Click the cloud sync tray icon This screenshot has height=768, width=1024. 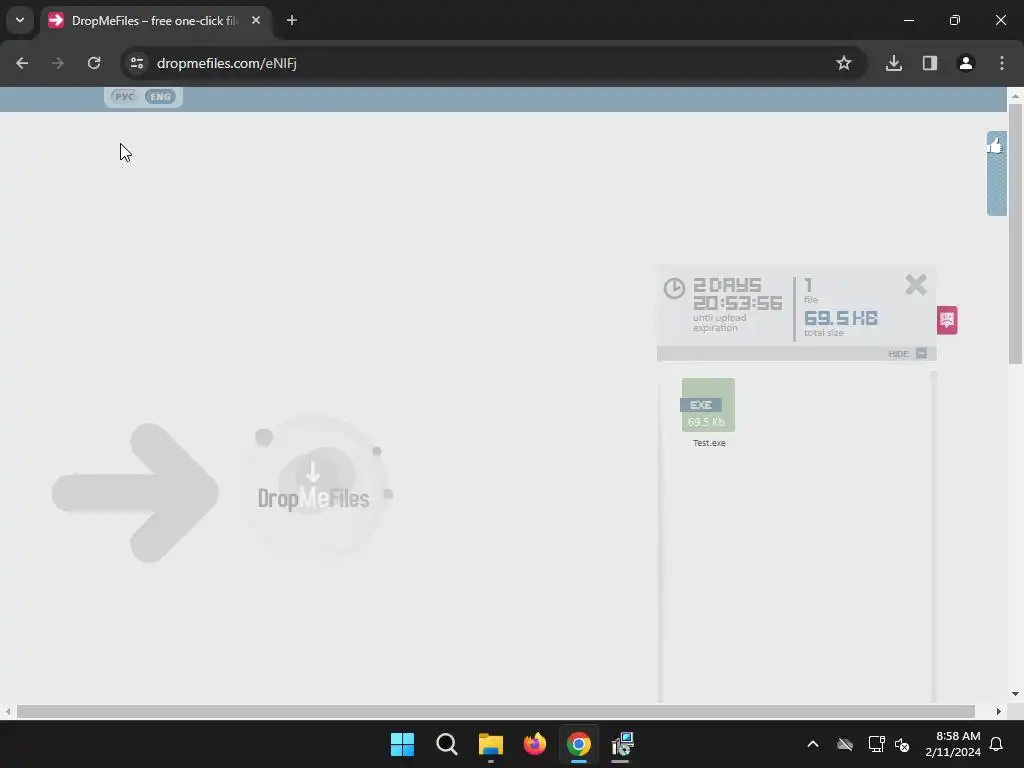point(845,744)
